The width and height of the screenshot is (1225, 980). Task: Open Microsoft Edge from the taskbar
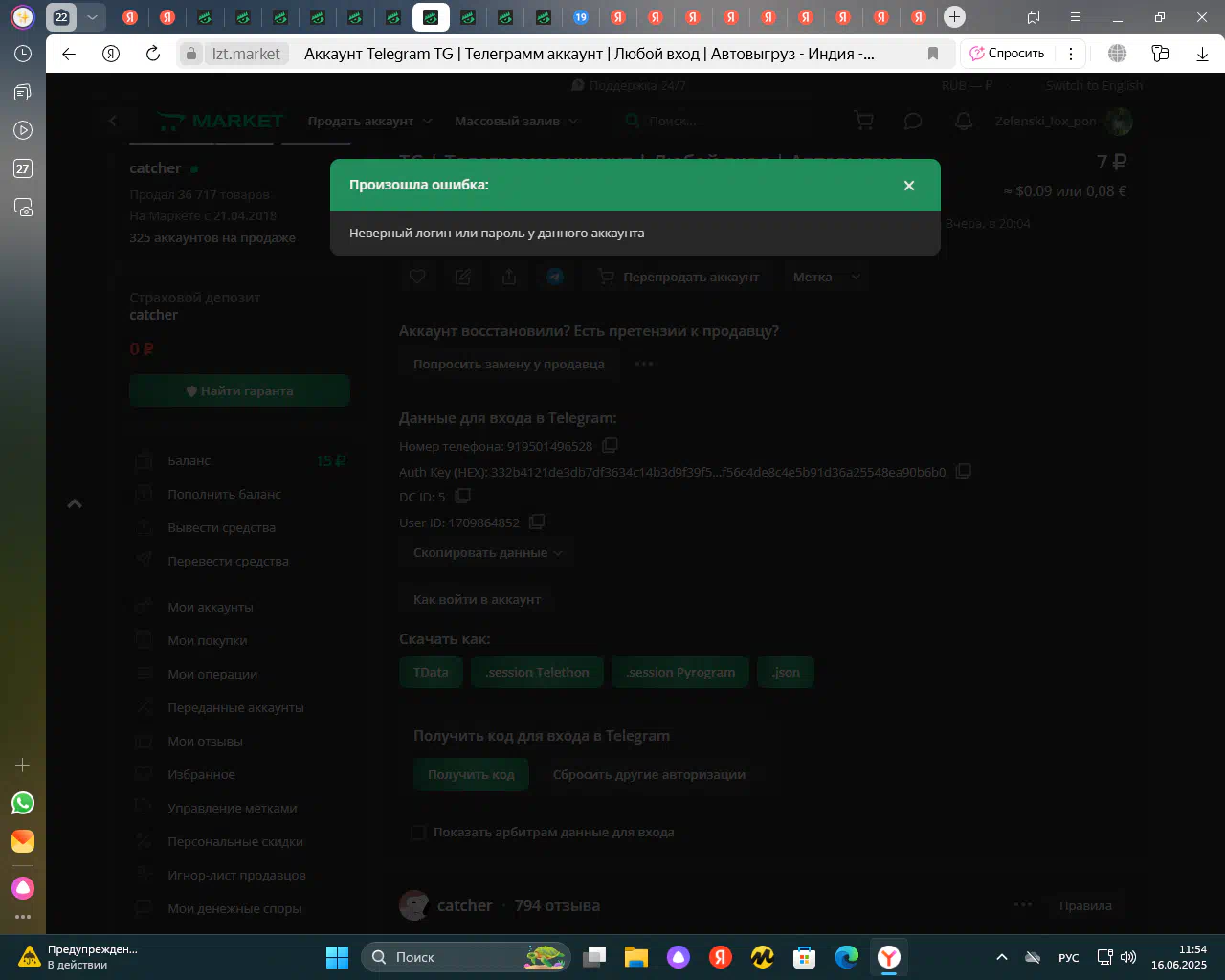847,957
